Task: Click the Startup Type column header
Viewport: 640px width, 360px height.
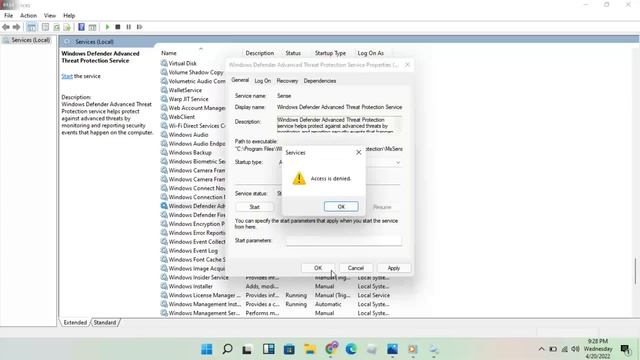Action: (x=330, y=53)
